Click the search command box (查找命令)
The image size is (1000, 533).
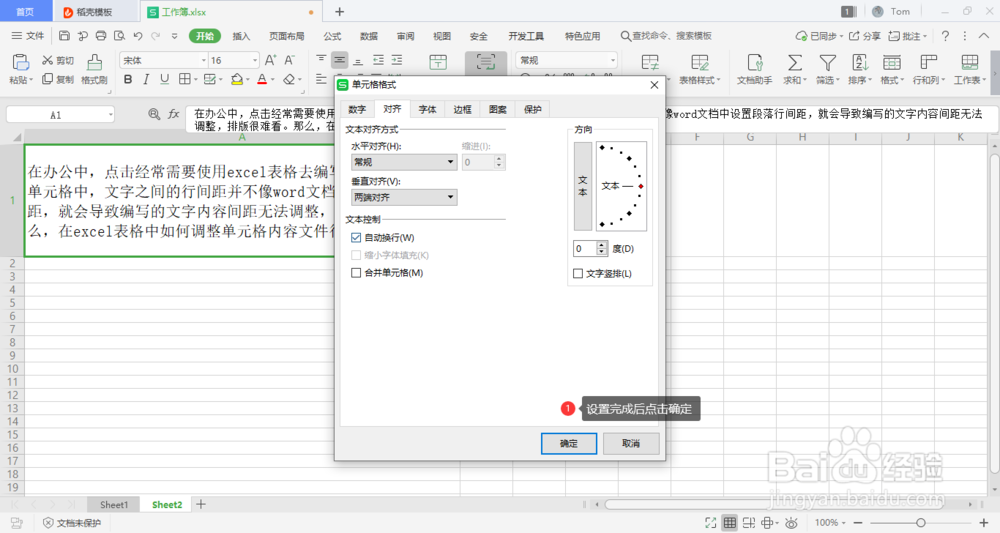666,36
